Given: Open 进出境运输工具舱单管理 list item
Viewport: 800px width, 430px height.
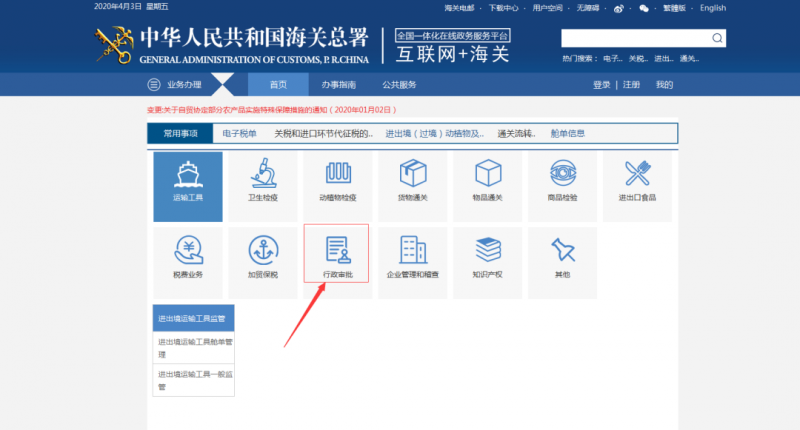Looking at the screenshot, I should click(193, 347).
